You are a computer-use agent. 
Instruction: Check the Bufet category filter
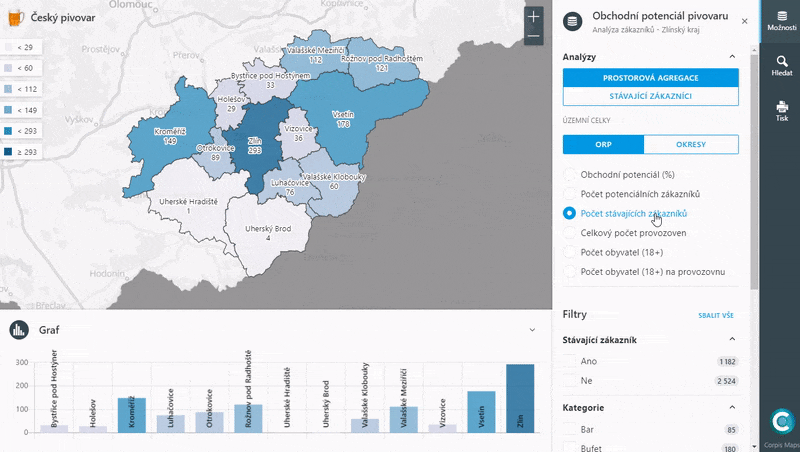coord(569,448)
